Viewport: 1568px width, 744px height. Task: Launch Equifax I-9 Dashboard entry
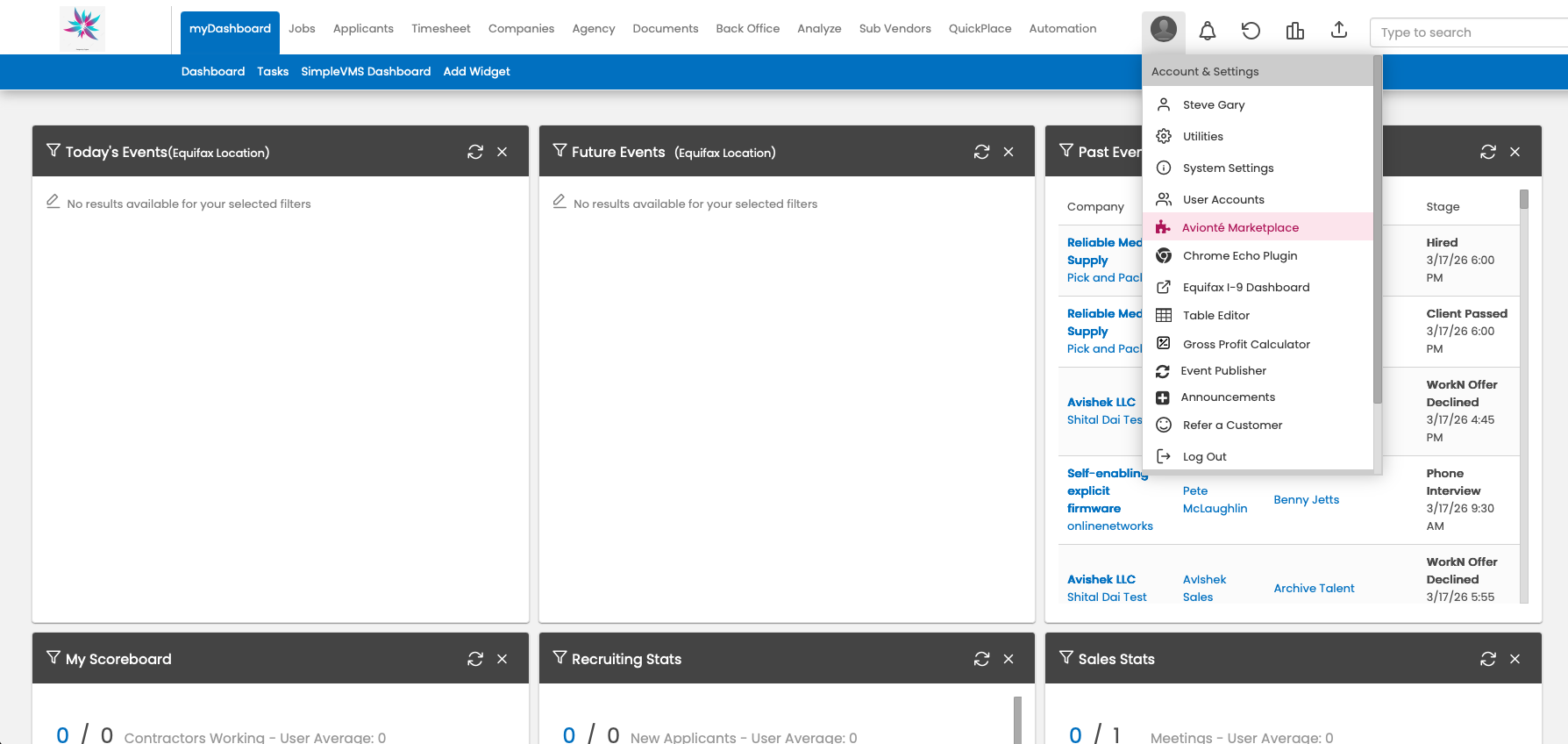pos(1258,287)
